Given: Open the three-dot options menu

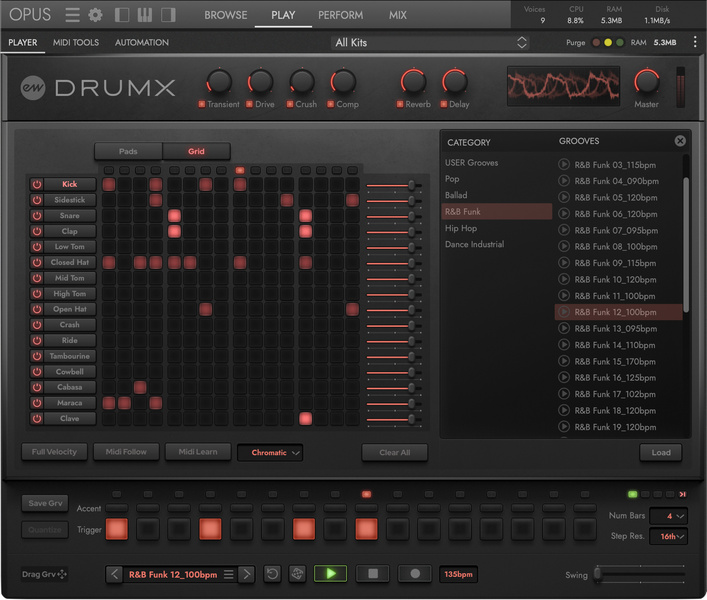Looking at the screenshot, I should [x=695, y=42].
